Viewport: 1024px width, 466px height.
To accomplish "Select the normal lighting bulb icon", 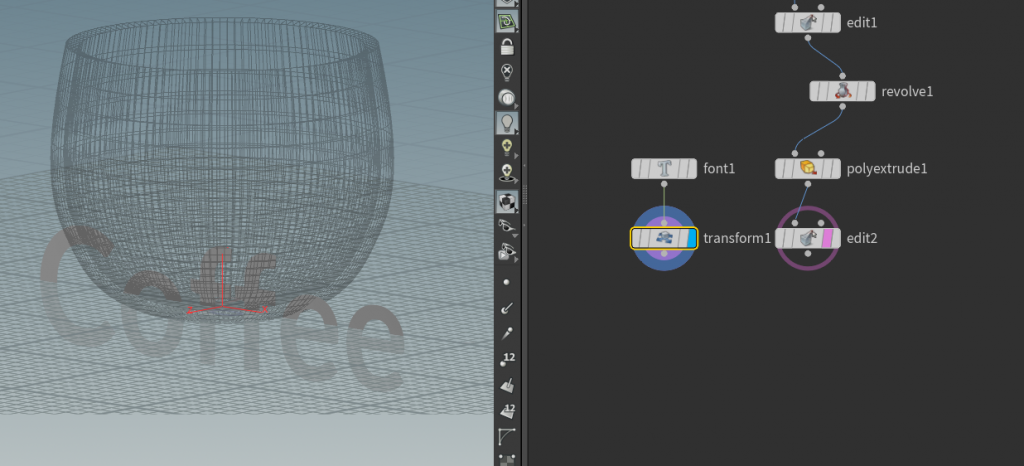I will [507, 123].
